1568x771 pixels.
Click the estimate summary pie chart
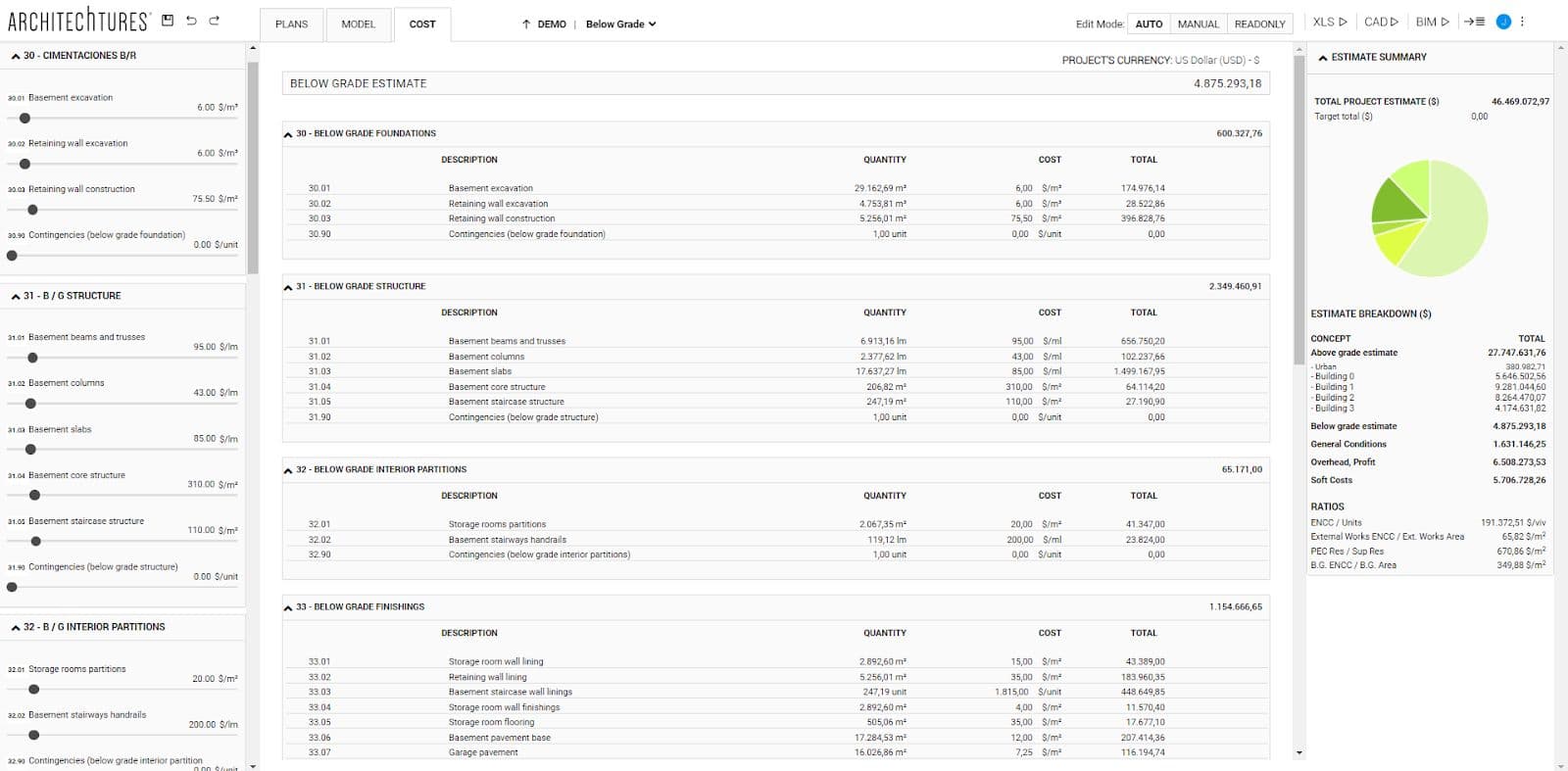click(x=1430, y=218)
